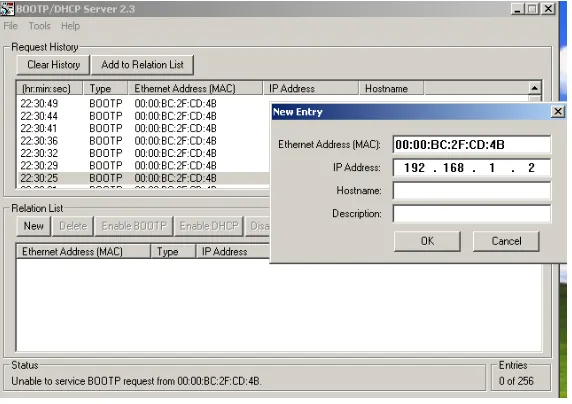Click the BOOTP/DHCP Server app icon in title bar
Image resolution: width=572 pixels, height=404 pixels.
[7, 9]
